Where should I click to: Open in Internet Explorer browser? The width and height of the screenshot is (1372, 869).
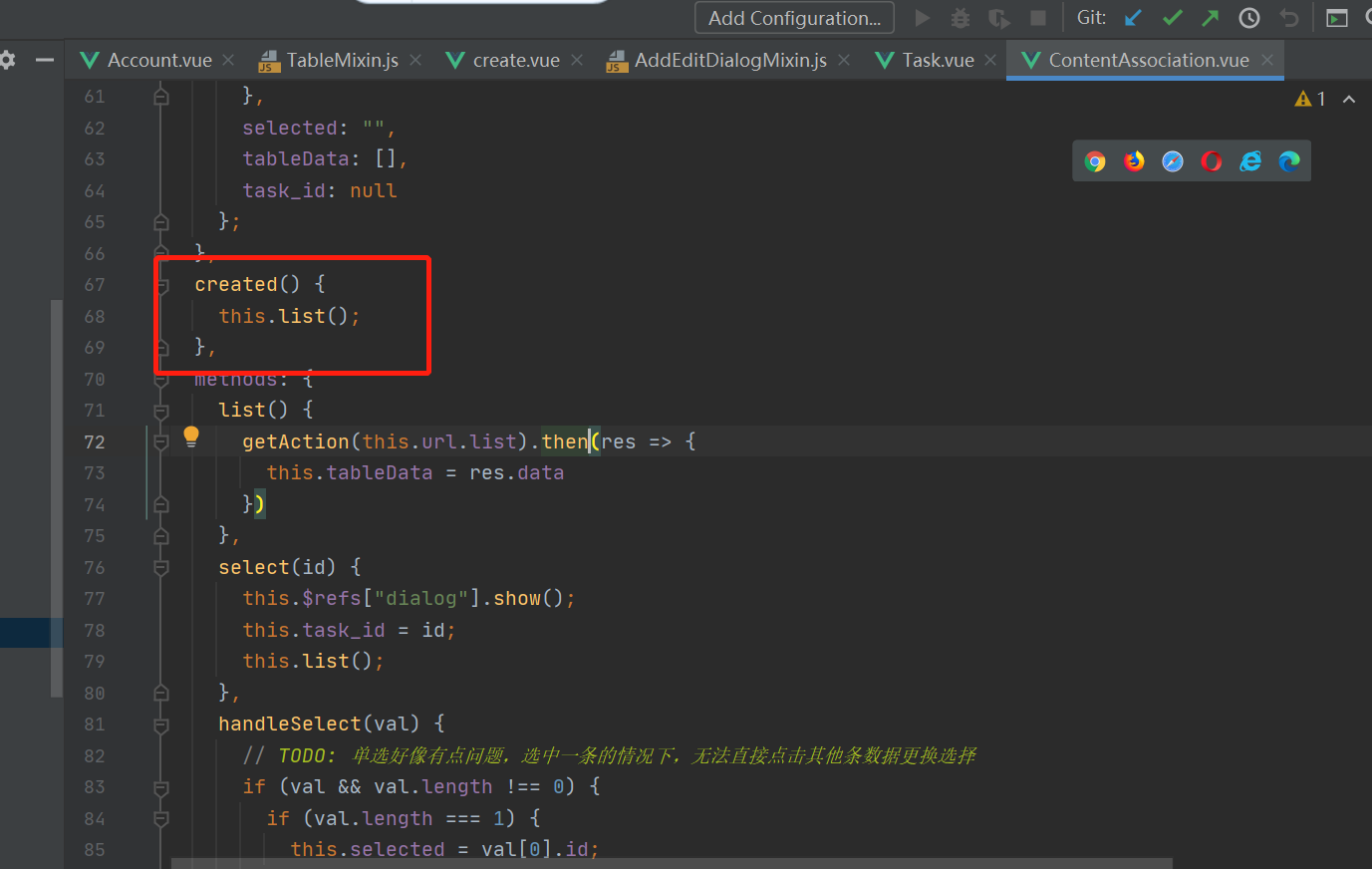1250,161
